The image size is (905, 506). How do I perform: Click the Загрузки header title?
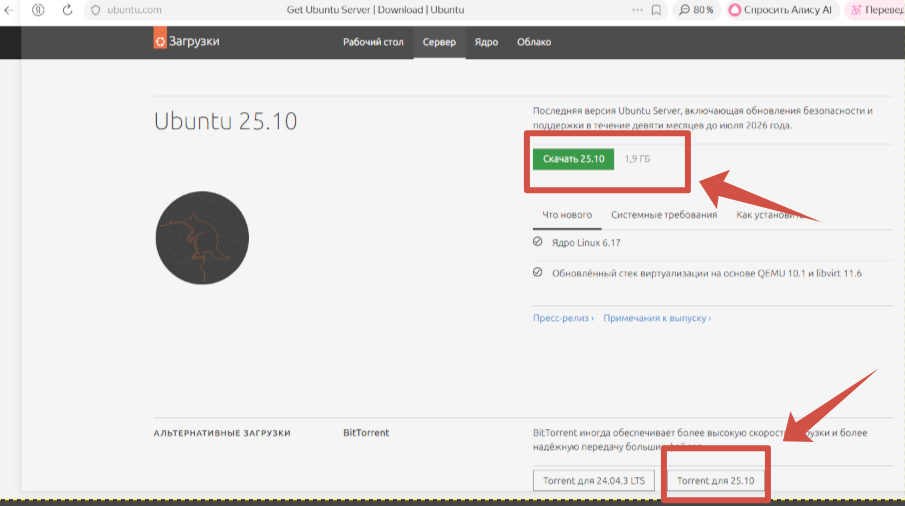[194, 42]
